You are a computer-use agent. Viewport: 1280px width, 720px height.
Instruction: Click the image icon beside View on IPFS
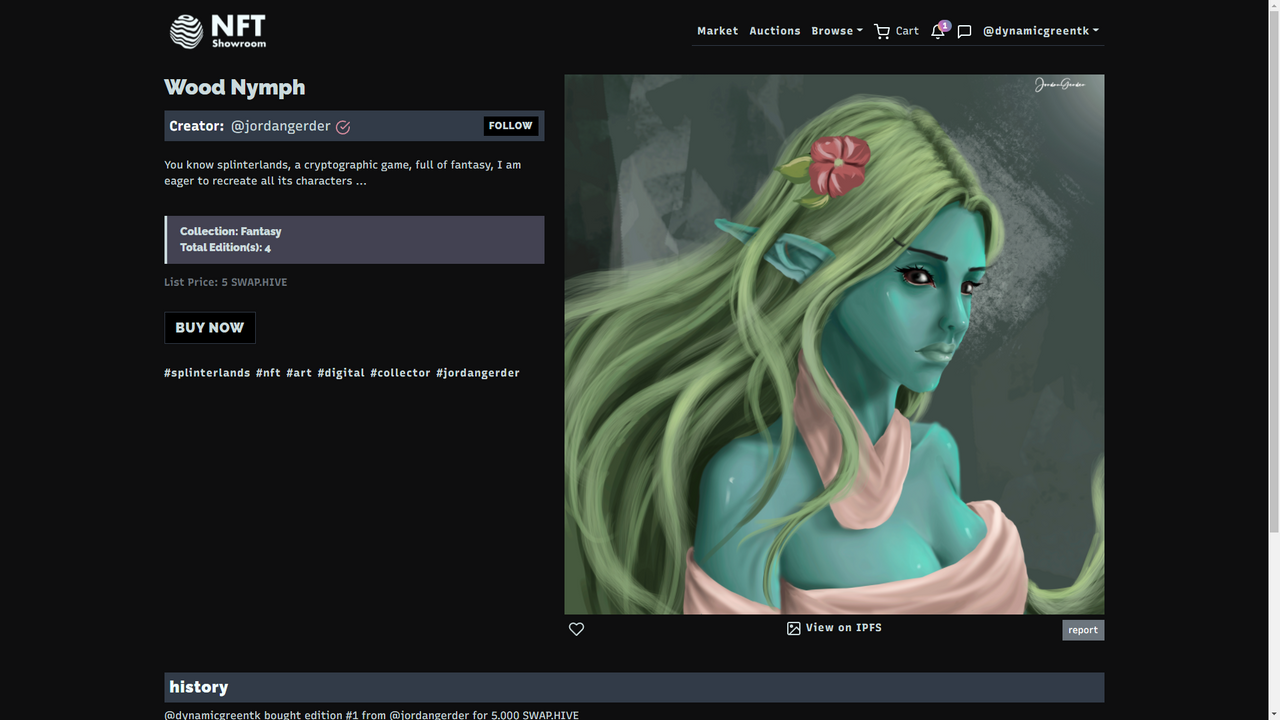pos(793,628)
